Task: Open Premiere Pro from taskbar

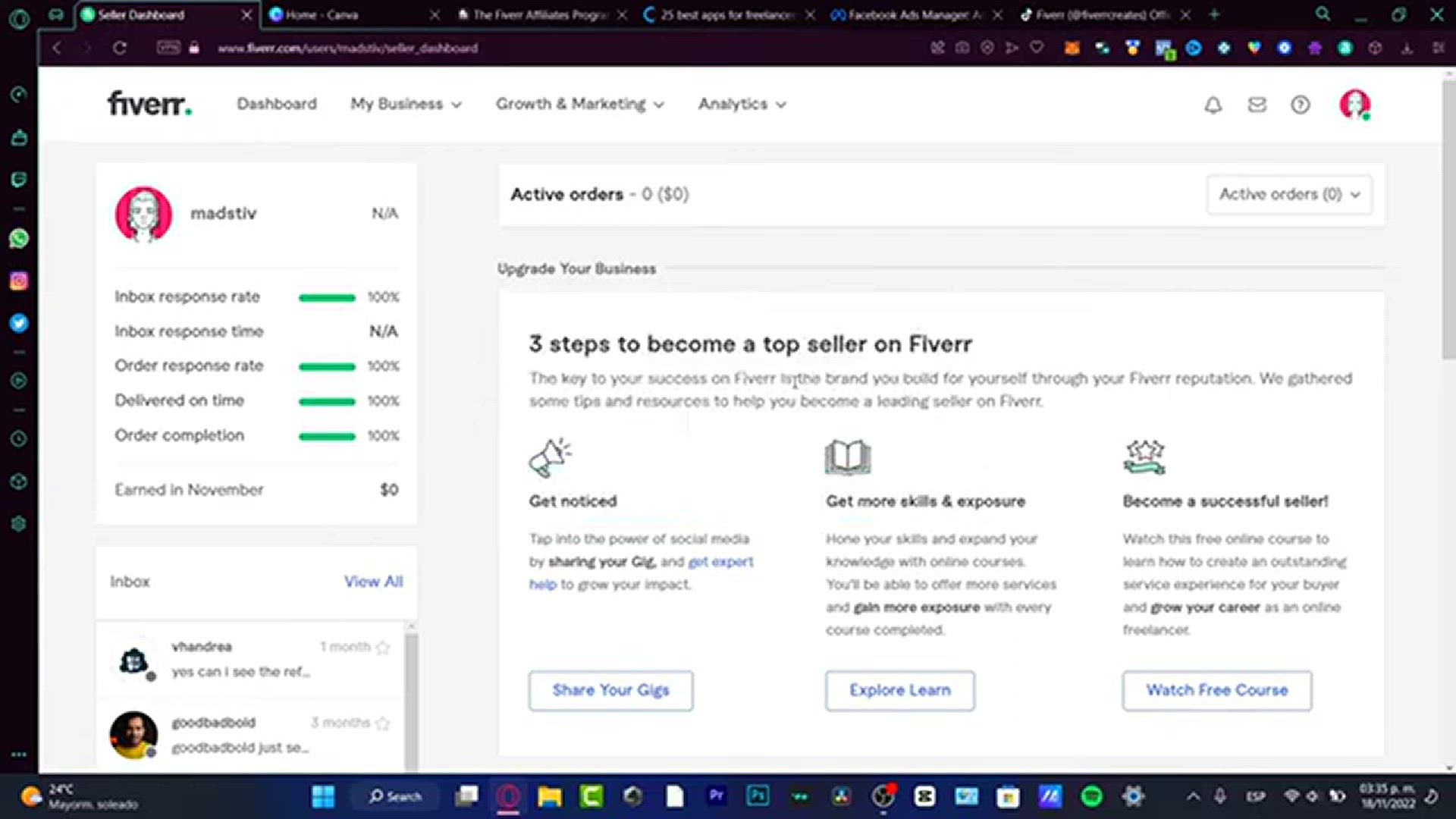Action: 717,795
